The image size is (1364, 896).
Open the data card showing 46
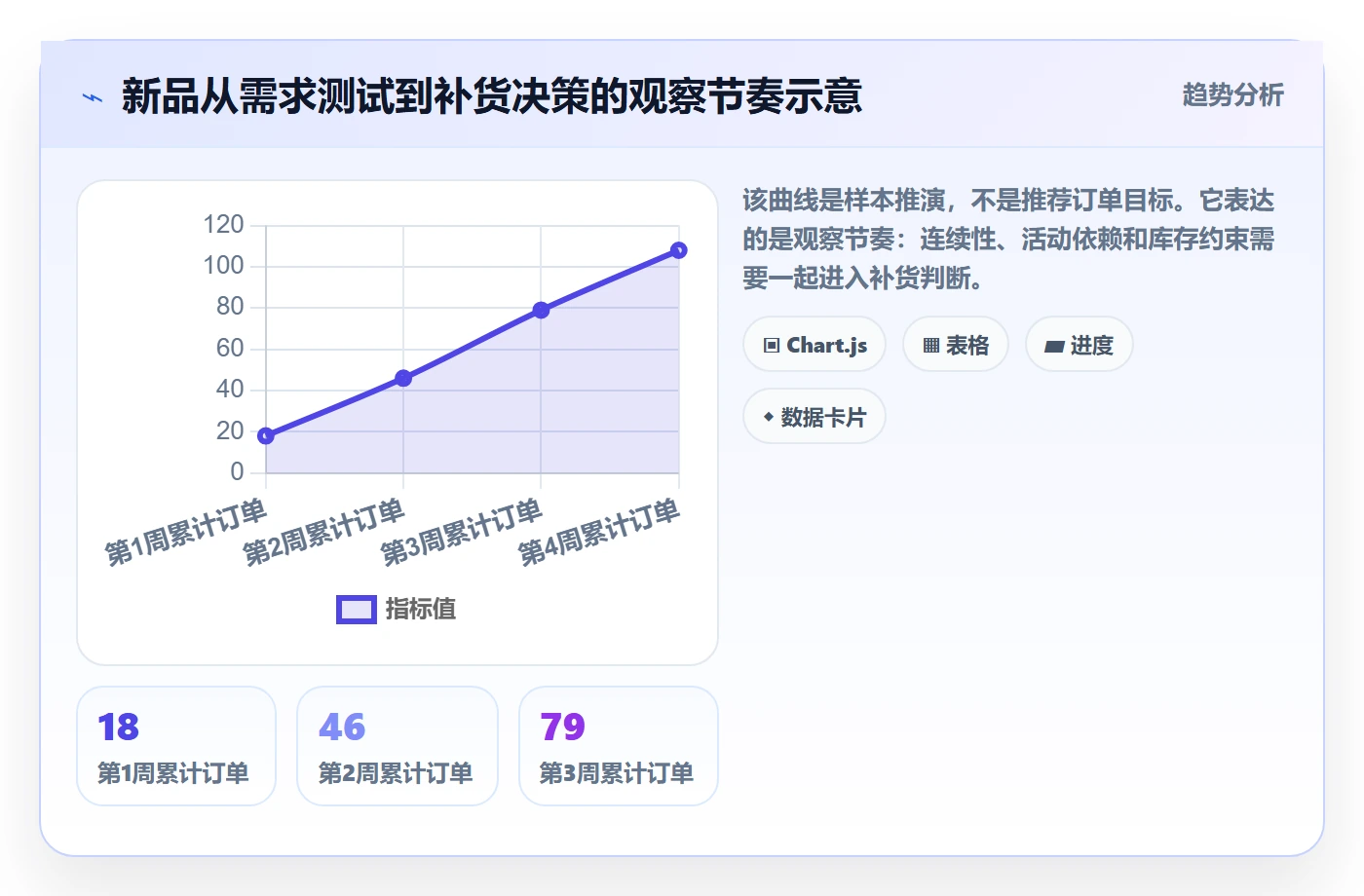pyautogui.click(x=398, y=746)
